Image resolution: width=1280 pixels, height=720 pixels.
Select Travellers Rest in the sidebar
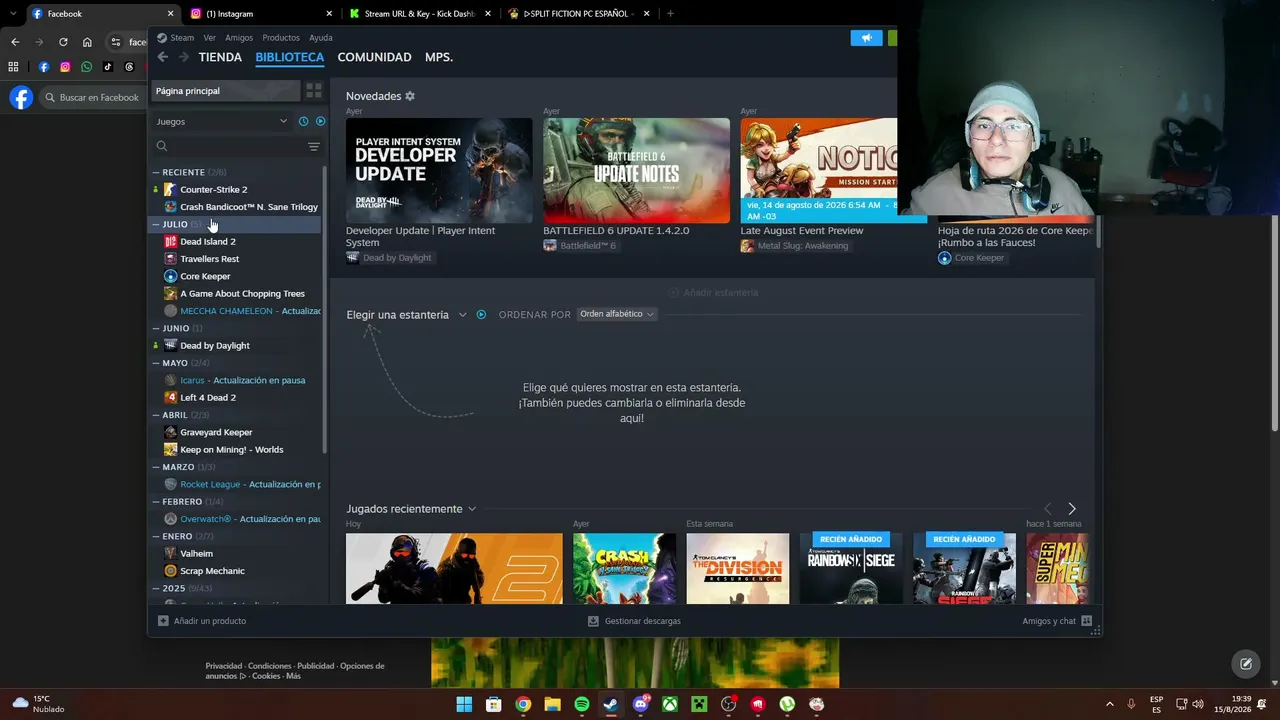[209, 259]
